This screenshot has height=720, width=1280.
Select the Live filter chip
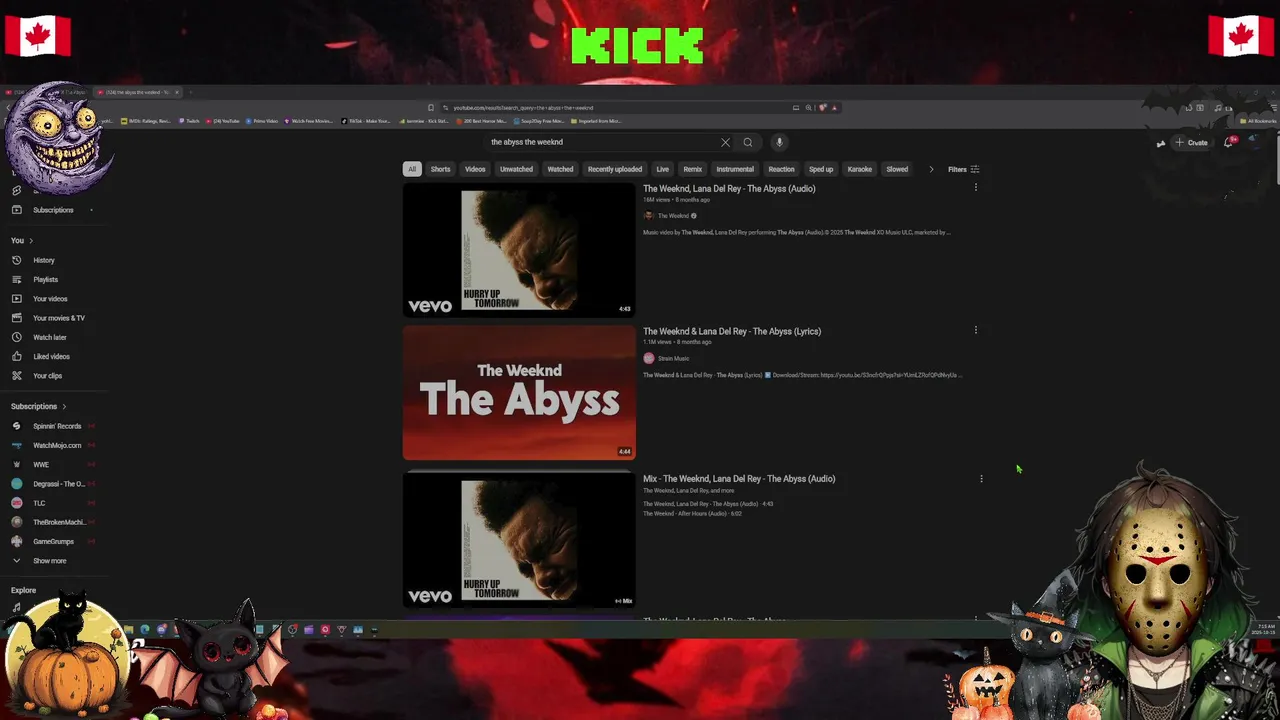(662, 169)
